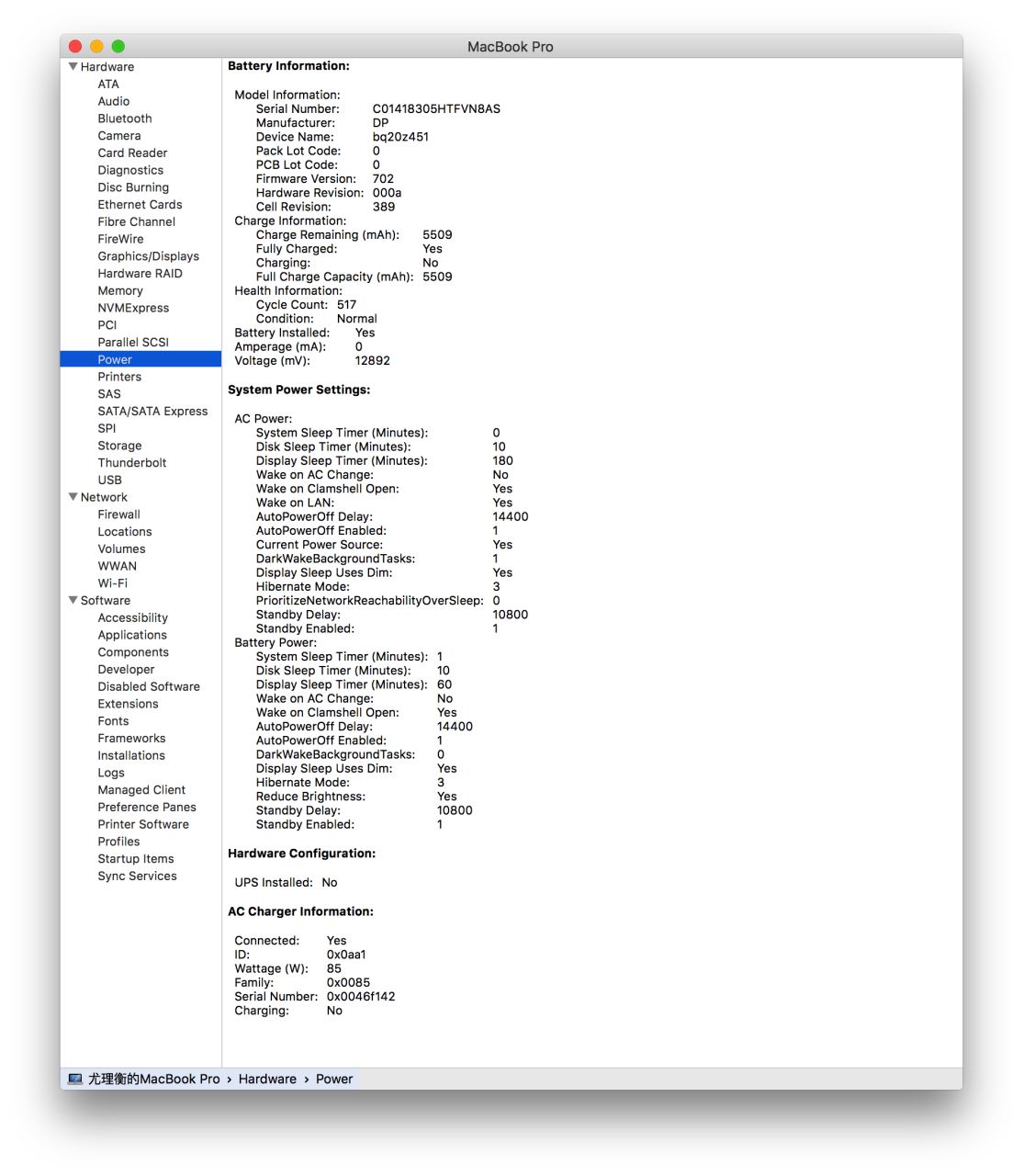Open Bluetooth hardware info

[125, 119]
